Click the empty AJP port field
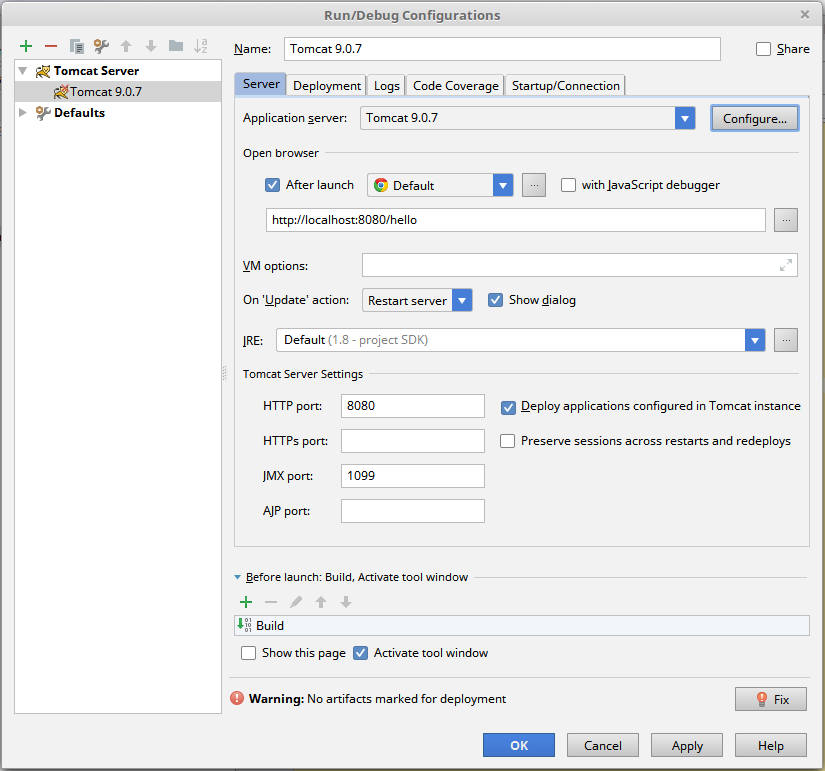Screen dimensions: 825x771 pos(412,511)
